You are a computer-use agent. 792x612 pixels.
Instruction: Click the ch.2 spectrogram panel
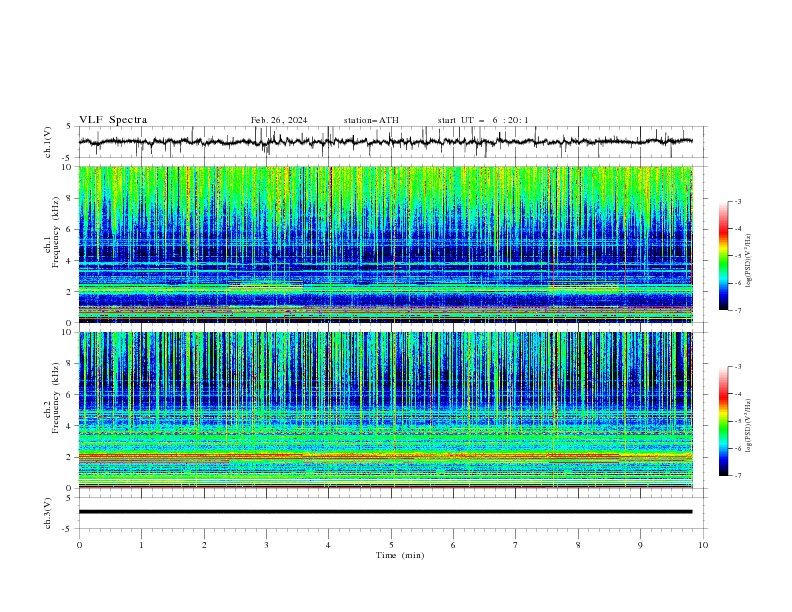click(x=385, y=410)
